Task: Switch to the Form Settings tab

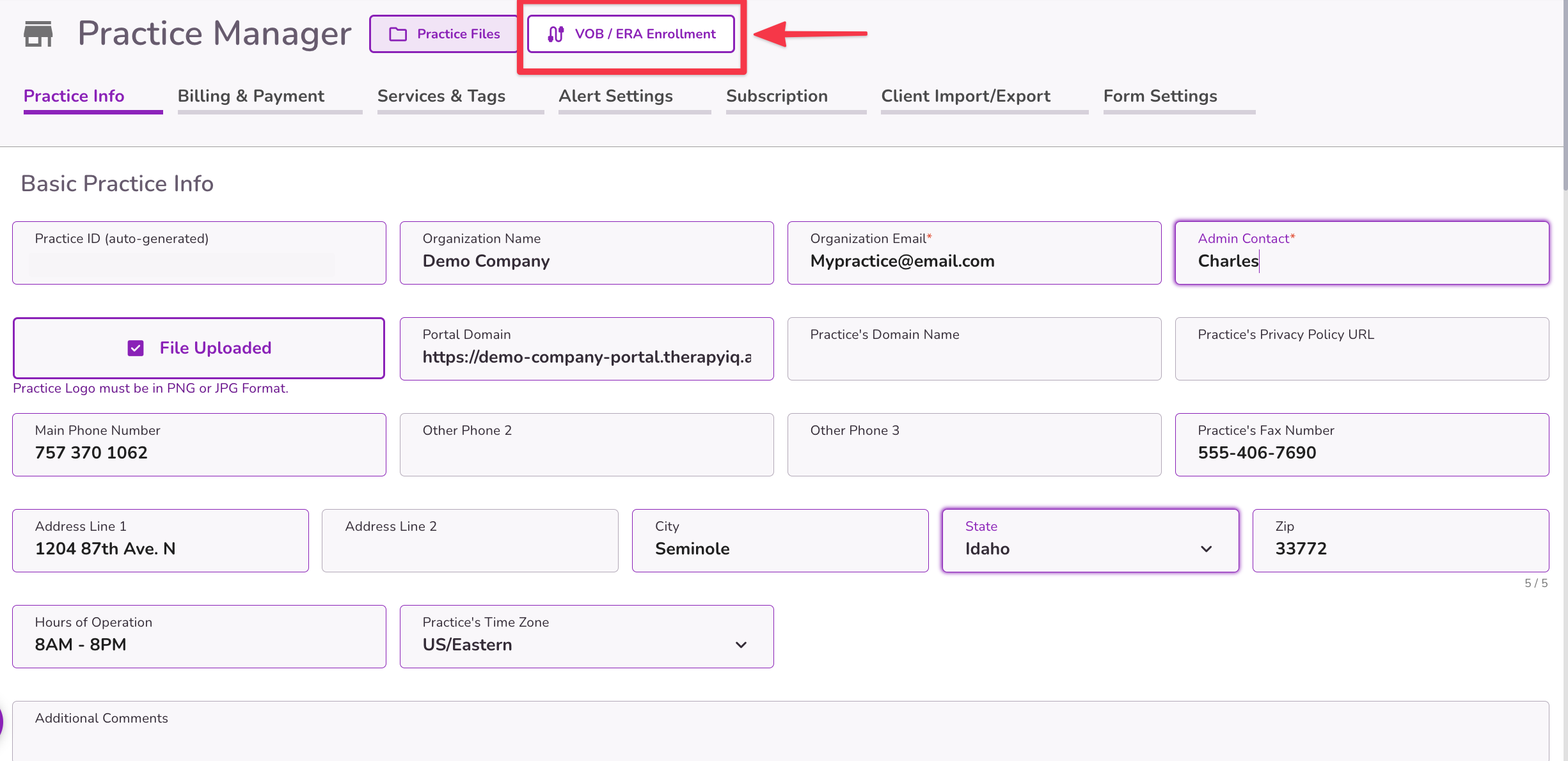Action: (1160, 96)
